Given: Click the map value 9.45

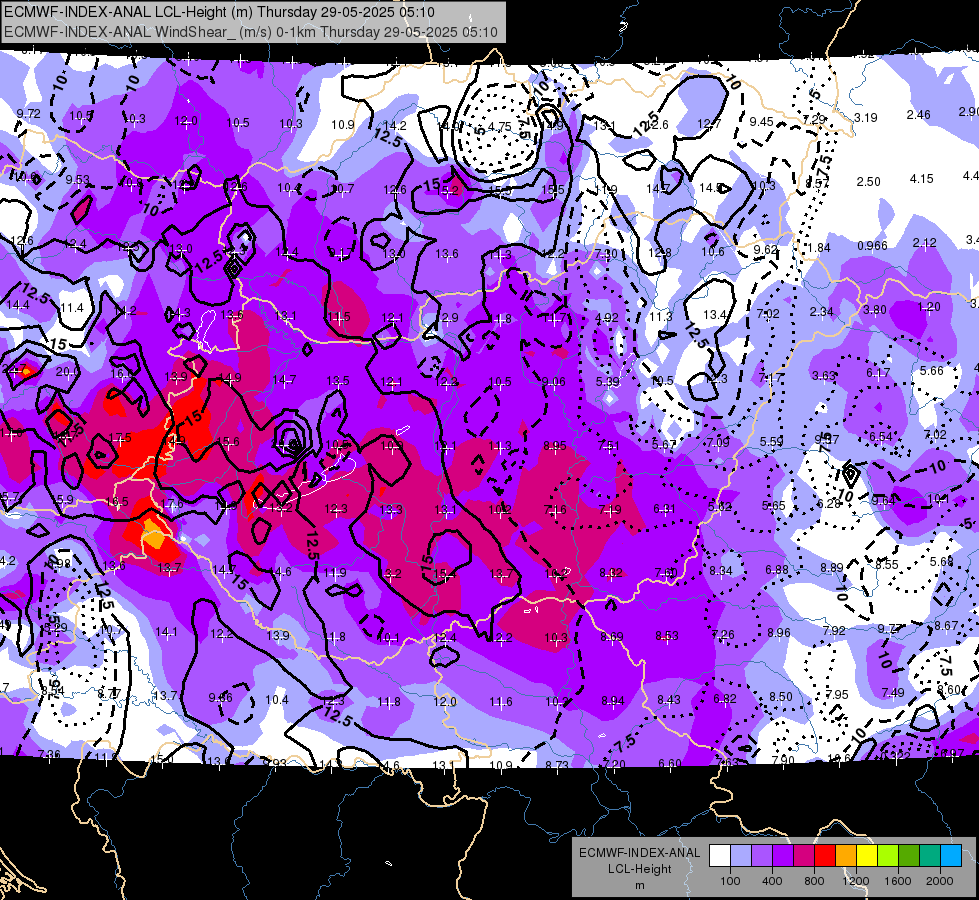Looking at the screenshot, I should [761, 121].
